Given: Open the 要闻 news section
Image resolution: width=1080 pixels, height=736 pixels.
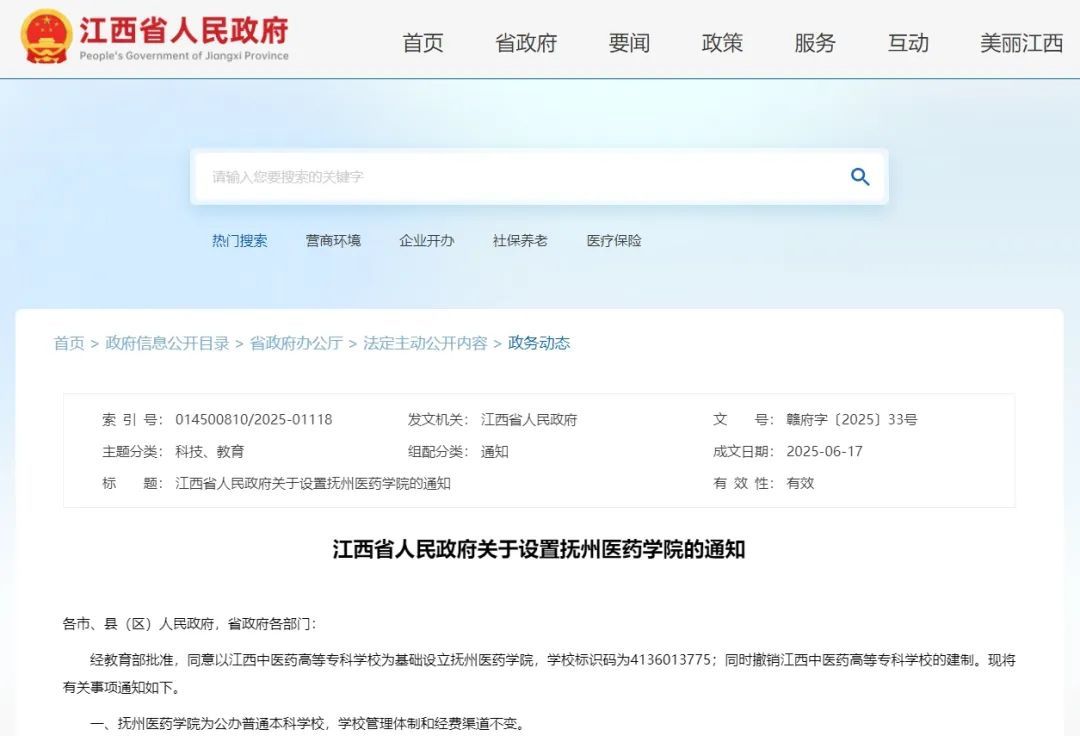Looking at the screenshot, I should pyautogui.click(x=627, y=43).
